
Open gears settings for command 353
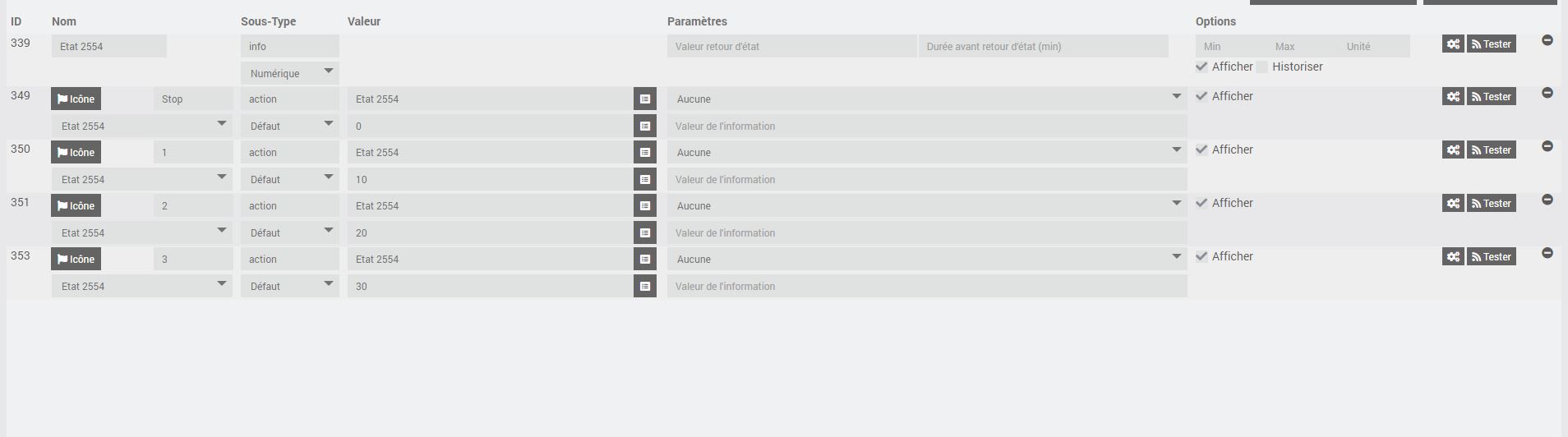pos(1453,257)
